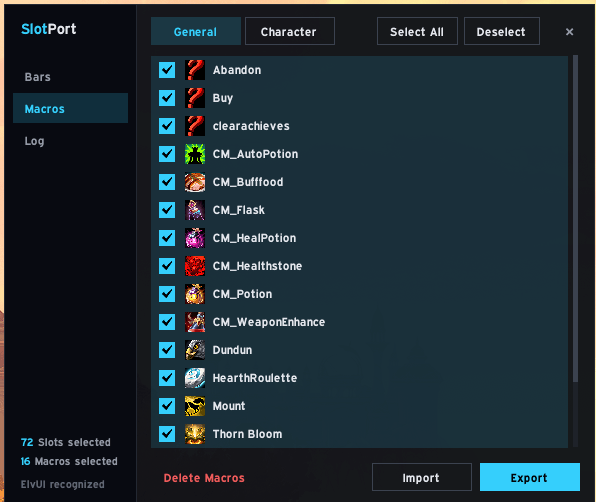Click the 'ElvUI recognized' status text

click(62, 484)
